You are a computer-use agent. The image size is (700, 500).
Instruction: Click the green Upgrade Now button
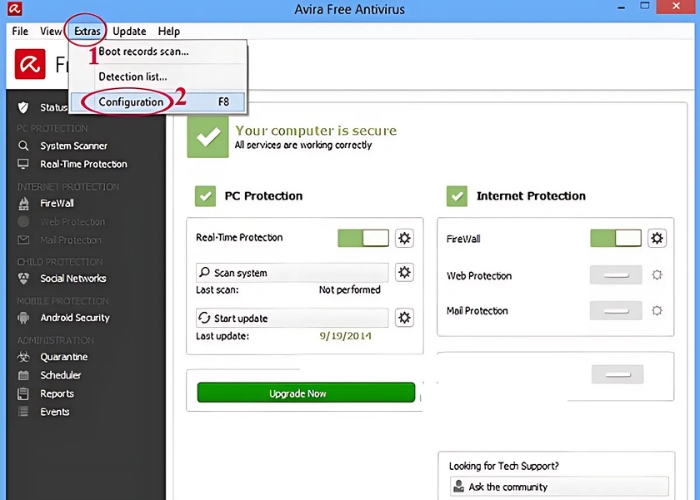(305, 393)
